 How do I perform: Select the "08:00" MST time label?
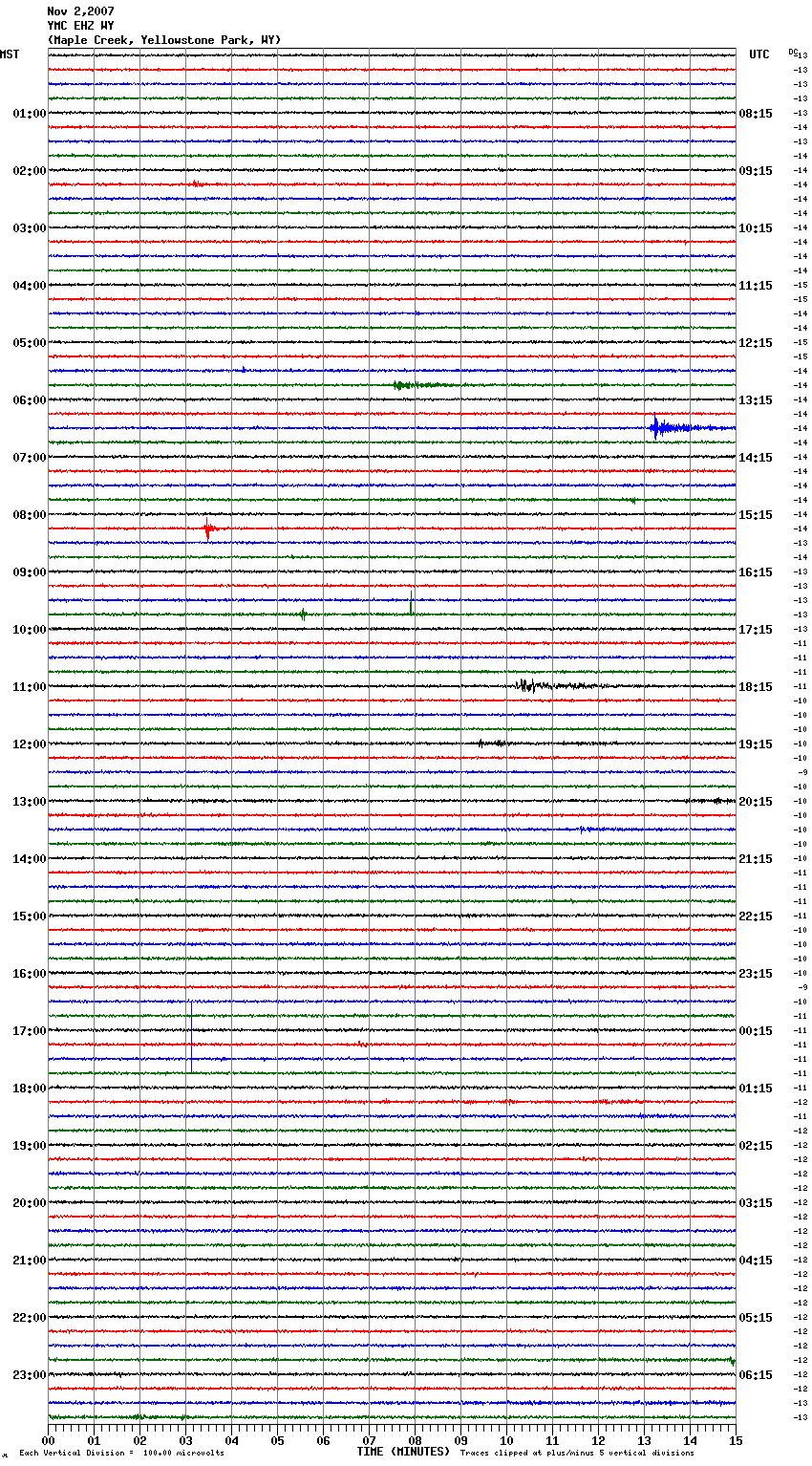(29, 515)
